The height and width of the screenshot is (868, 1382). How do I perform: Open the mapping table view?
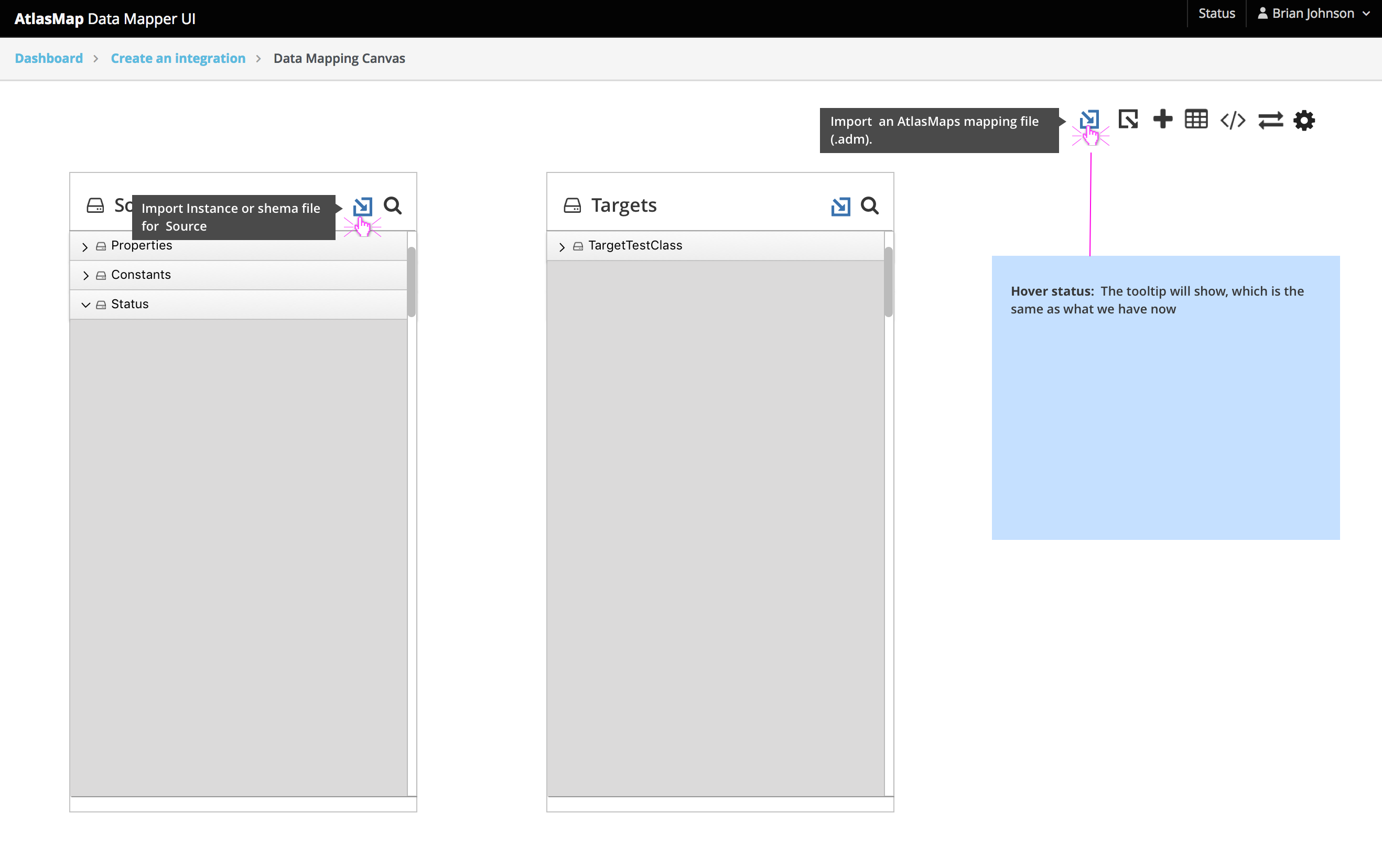pyautogui.click(x=1196, y=120)
